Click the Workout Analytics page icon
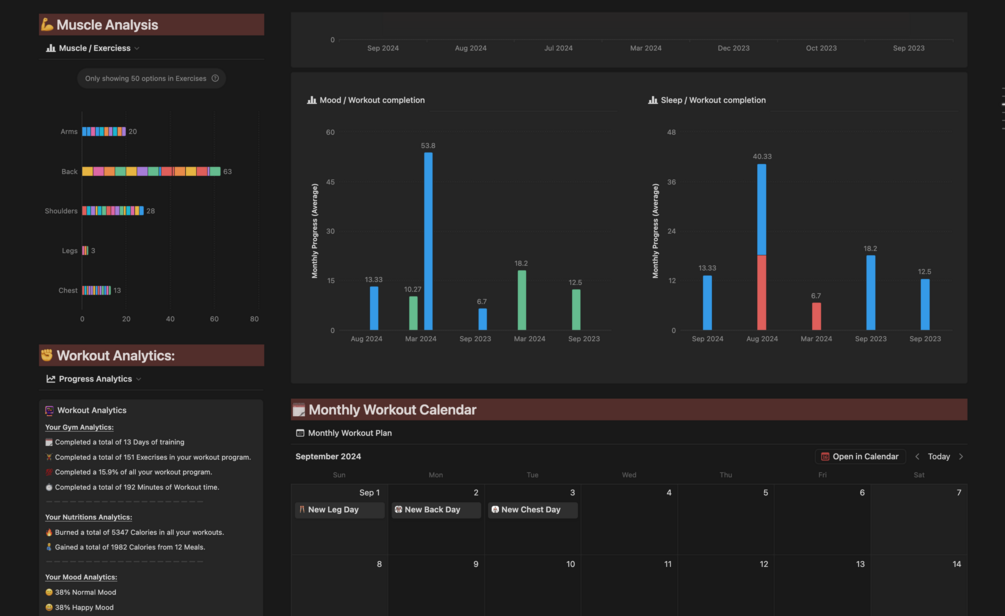 [49, 410]
